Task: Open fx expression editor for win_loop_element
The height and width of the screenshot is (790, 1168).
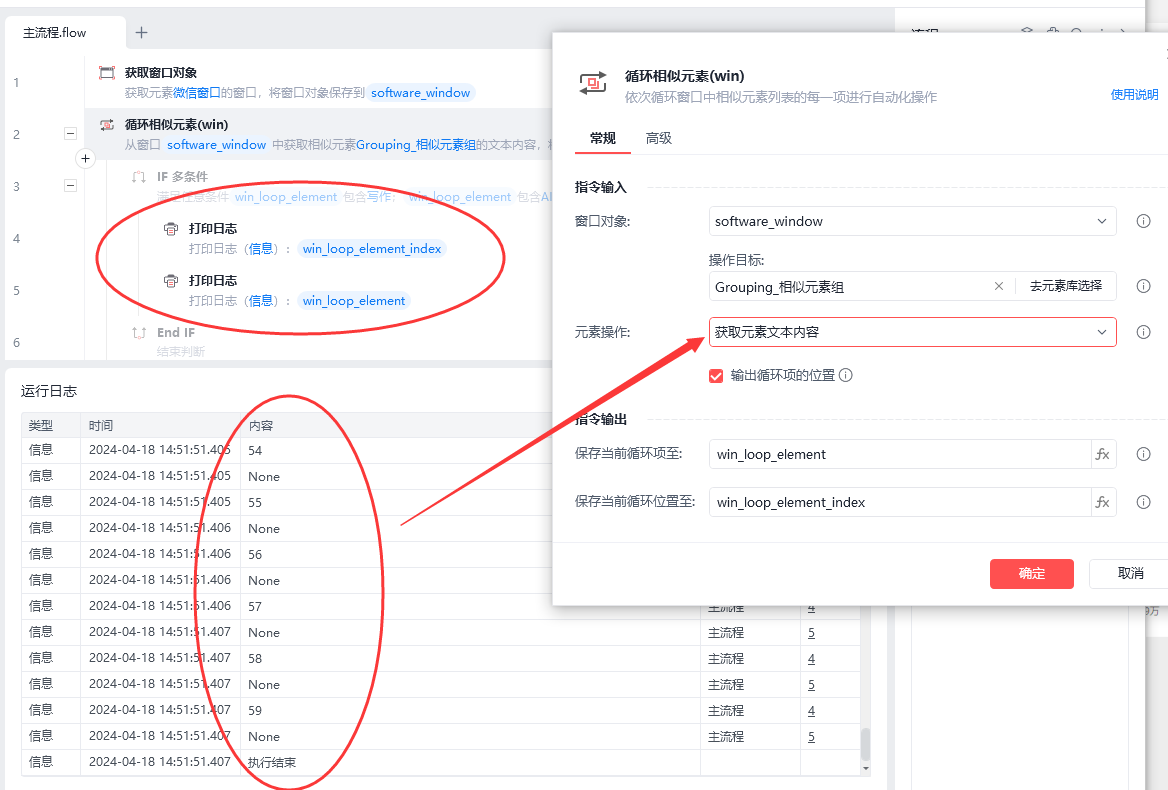Action: [x=1103, y=454]
